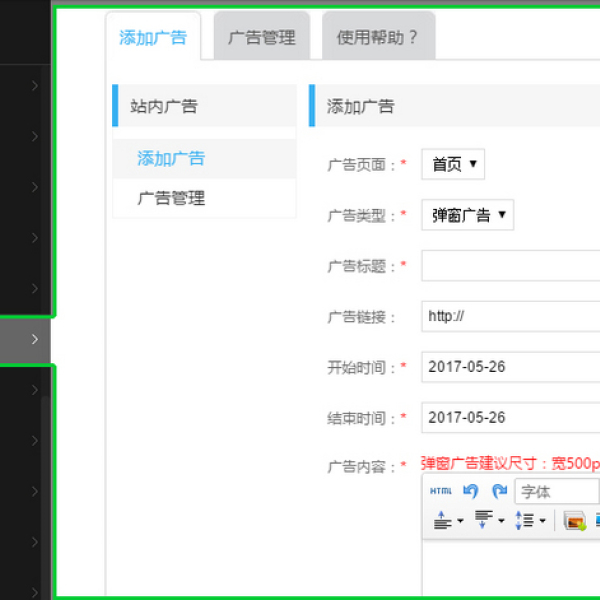Expand the highlighted dark sidebar menu chevron
Image resolution: width=600 pixels, height=600 pixels.
pyautogui.click(x=34, y=340)
